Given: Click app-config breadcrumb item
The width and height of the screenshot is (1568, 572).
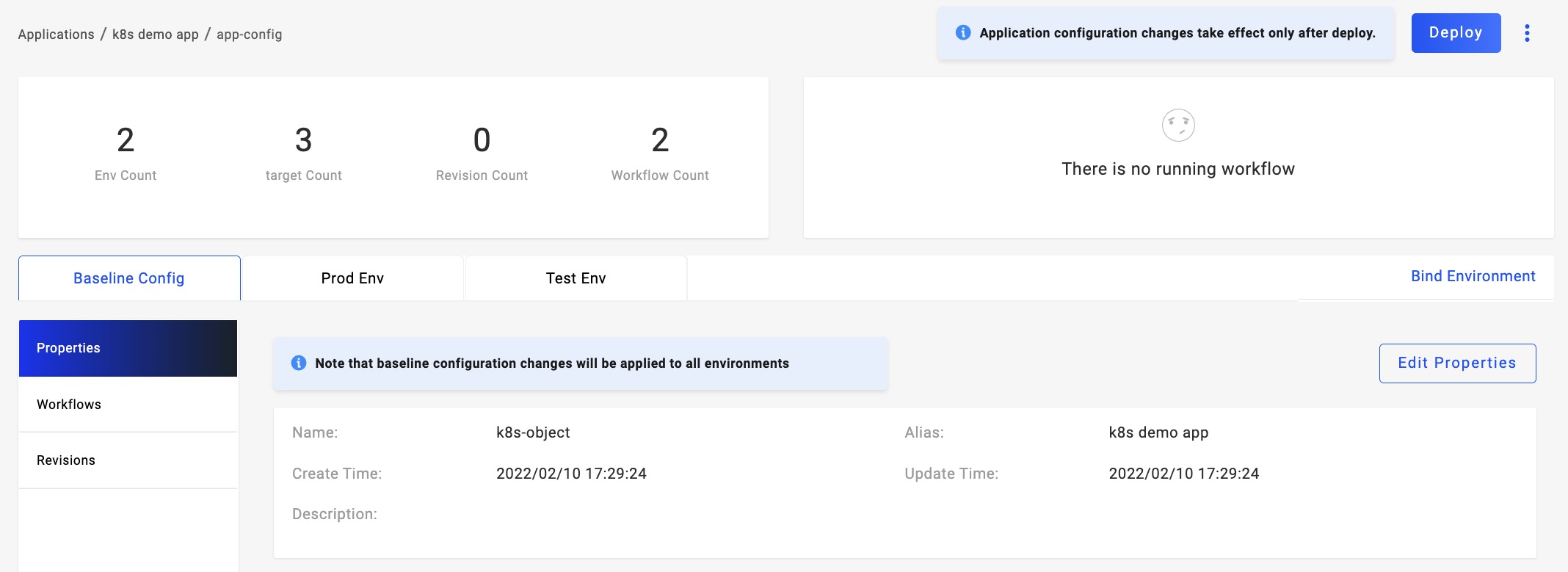Looking at the screenshot, I should (249, 35).
